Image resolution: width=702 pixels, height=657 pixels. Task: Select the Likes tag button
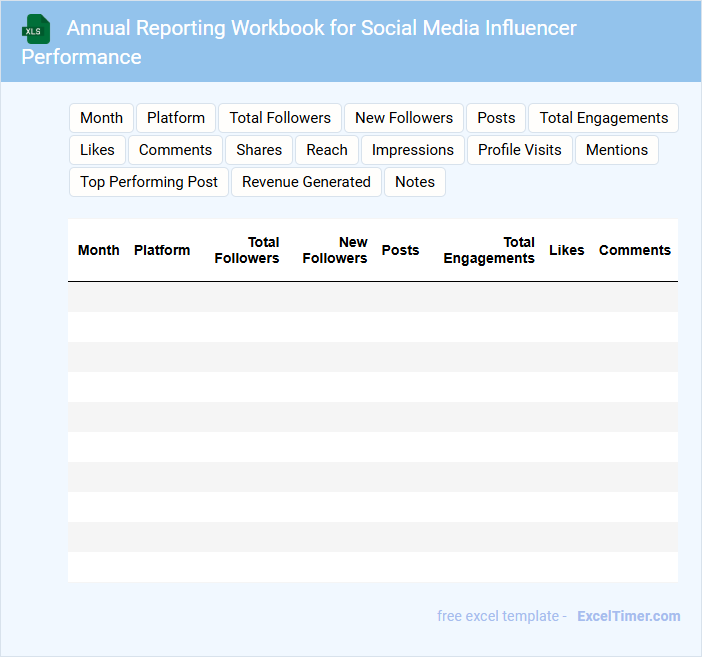pyautogui.click(x=97, y=150)
